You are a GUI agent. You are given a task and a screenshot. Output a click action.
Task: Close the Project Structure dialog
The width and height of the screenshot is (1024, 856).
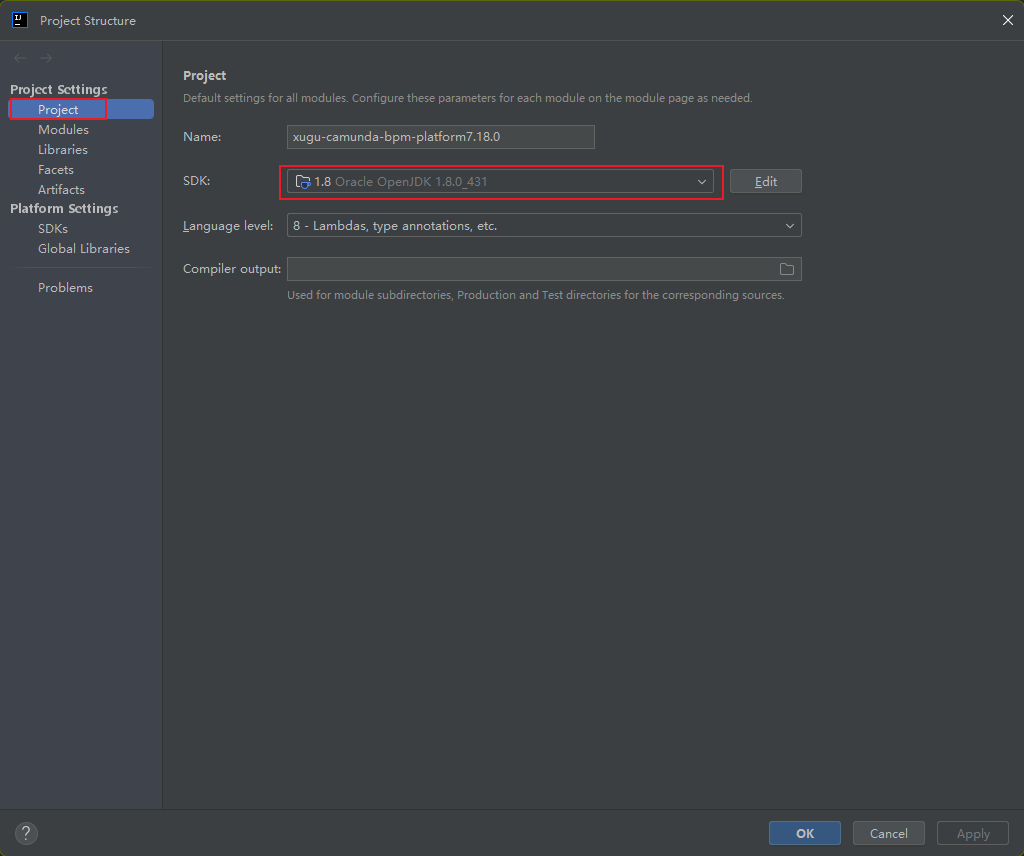pos(1007,20)
